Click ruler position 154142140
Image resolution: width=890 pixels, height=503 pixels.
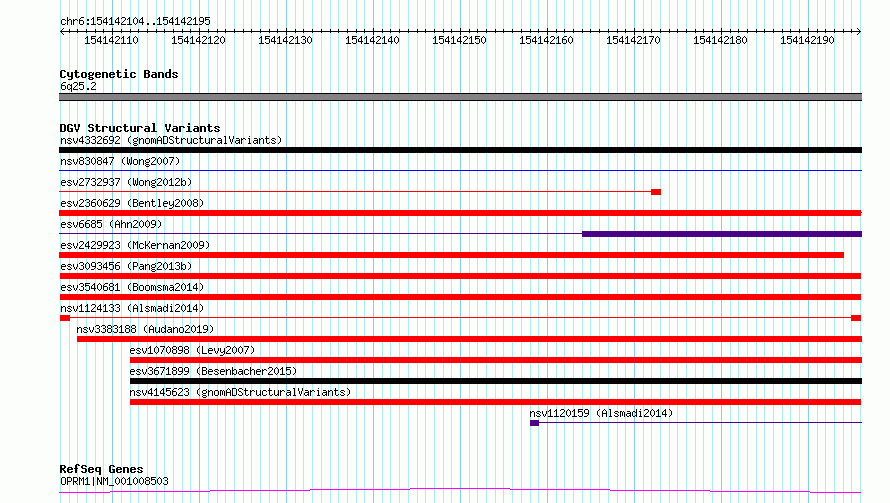[x=372, y=40]
